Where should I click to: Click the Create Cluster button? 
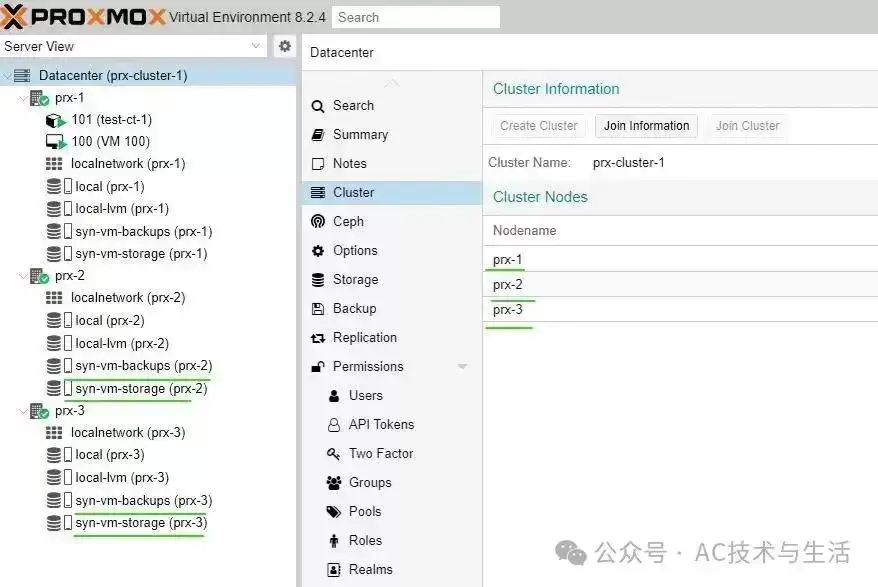539,126
